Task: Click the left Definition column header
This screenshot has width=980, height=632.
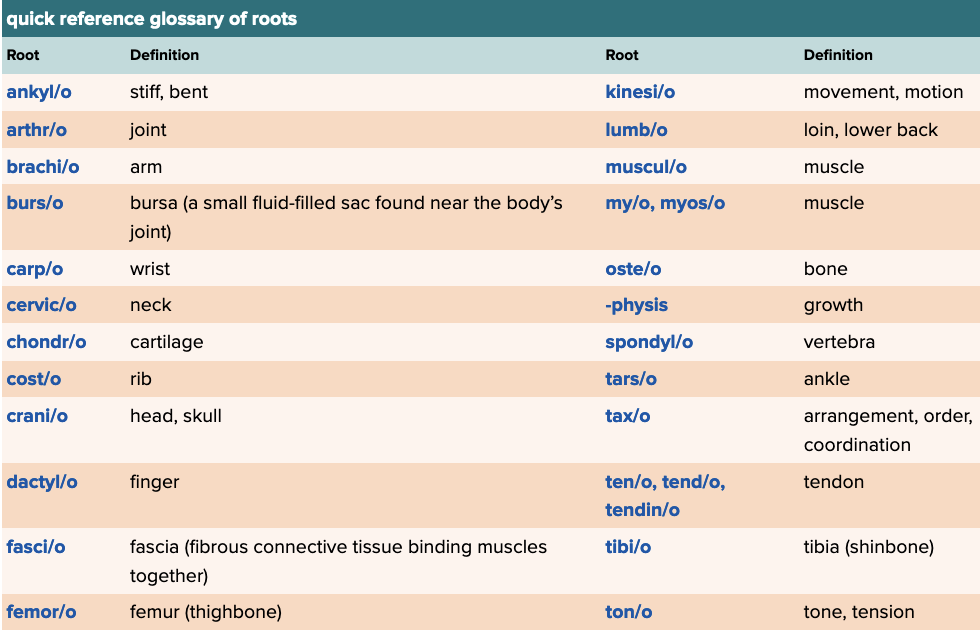Action: pyautogui.click(x=164, y=55)
